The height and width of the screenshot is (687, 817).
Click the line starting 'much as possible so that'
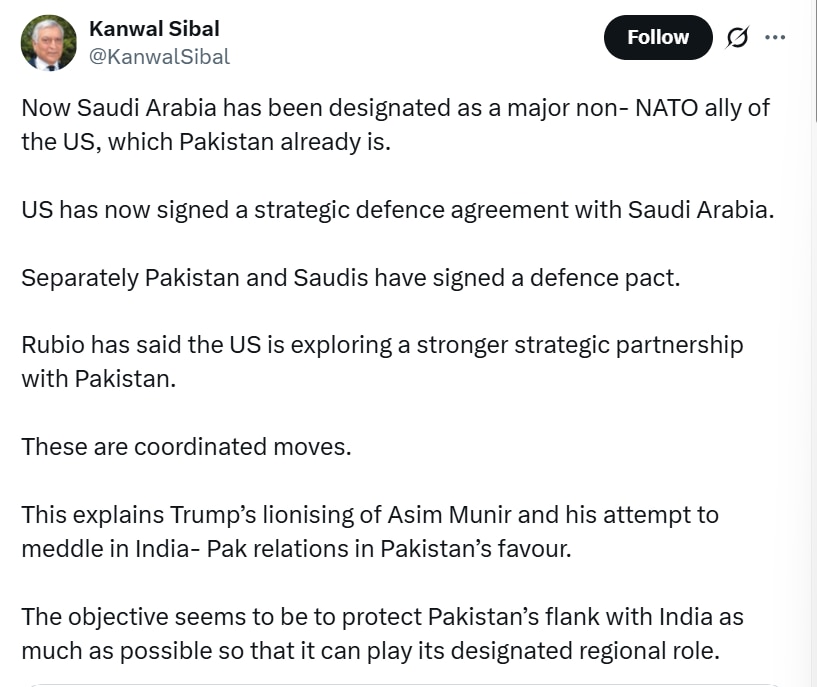(370, 651)
